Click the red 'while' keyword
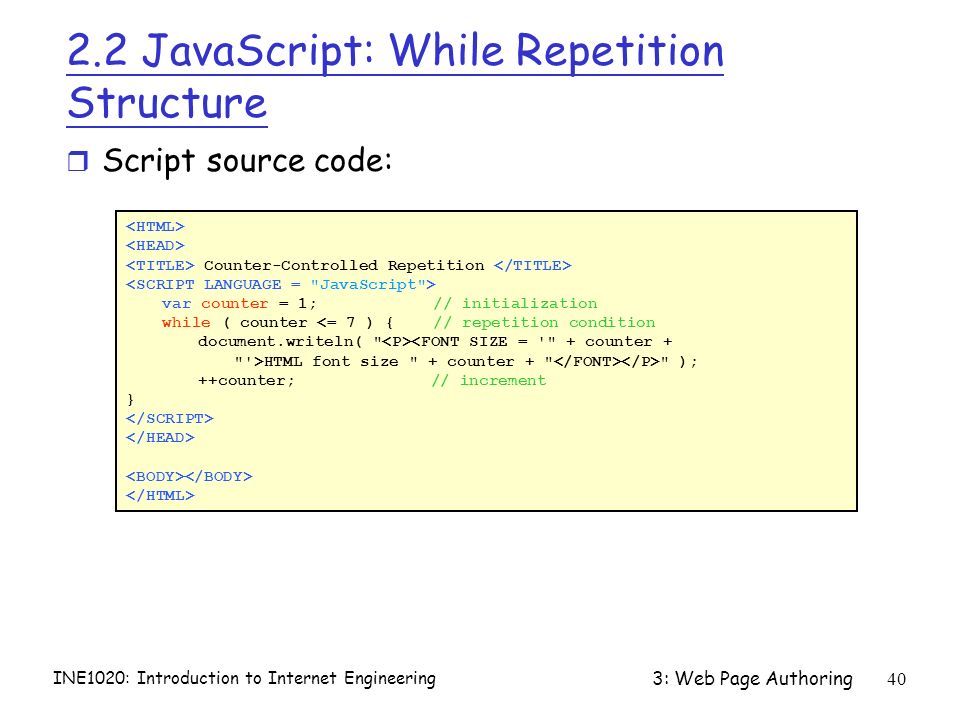 (x=186, y=323)
